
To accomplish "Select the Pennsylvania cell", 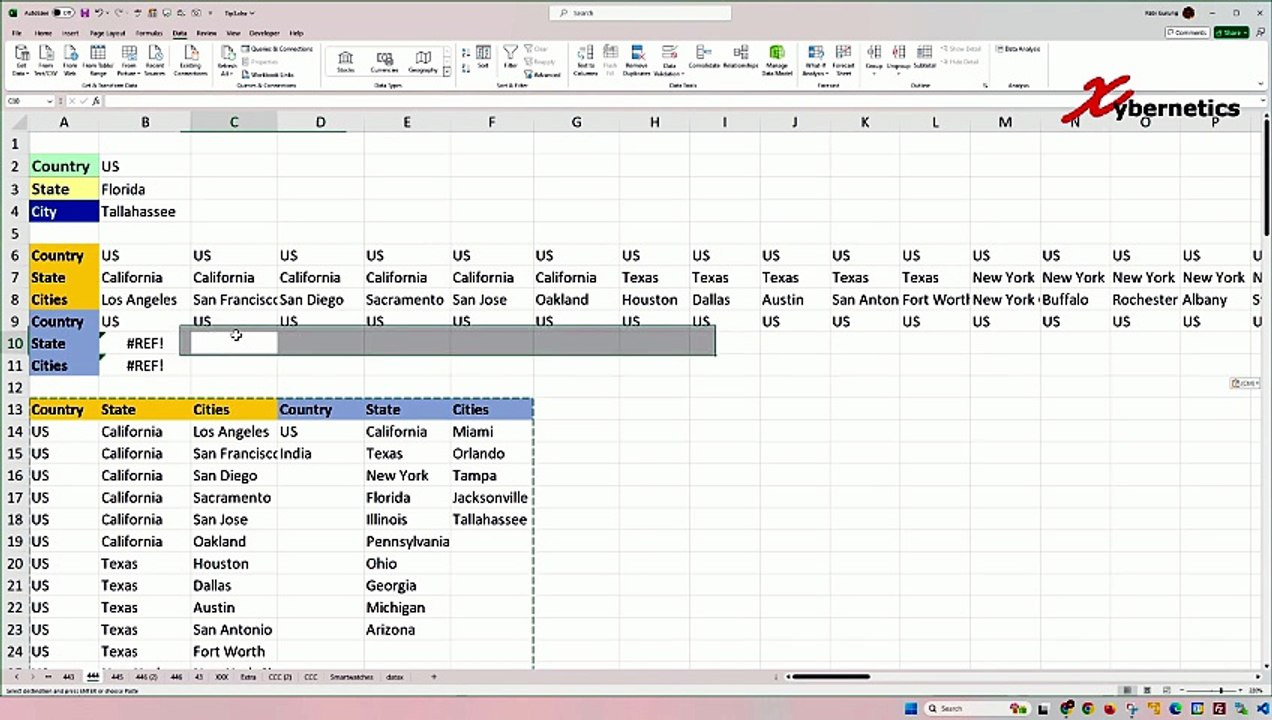I will (407, 541).
